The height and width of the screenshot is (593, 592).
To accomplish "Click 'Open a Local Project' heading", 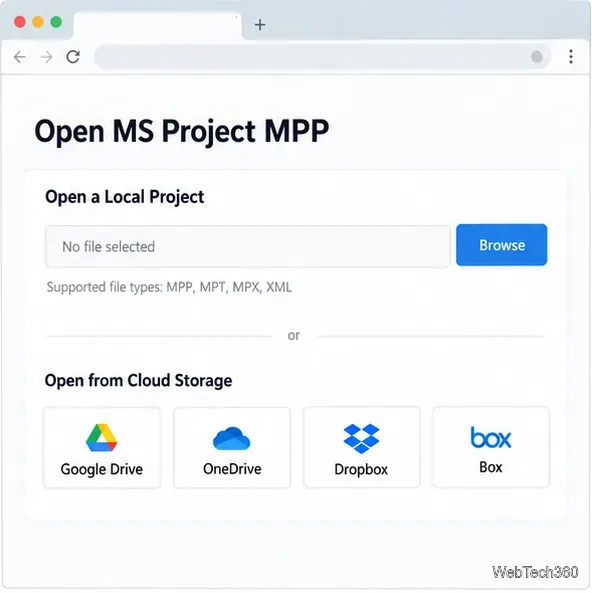I will coord(124,197).
